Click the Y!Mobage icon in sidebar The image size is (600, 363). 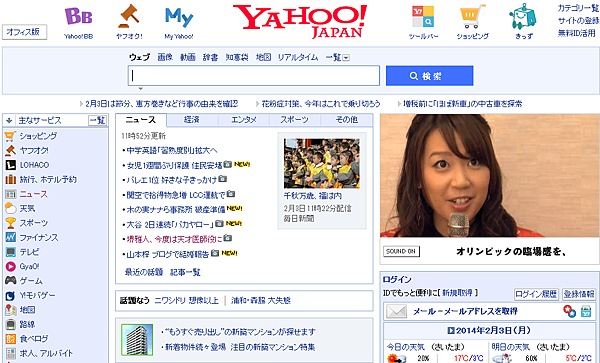10,295
